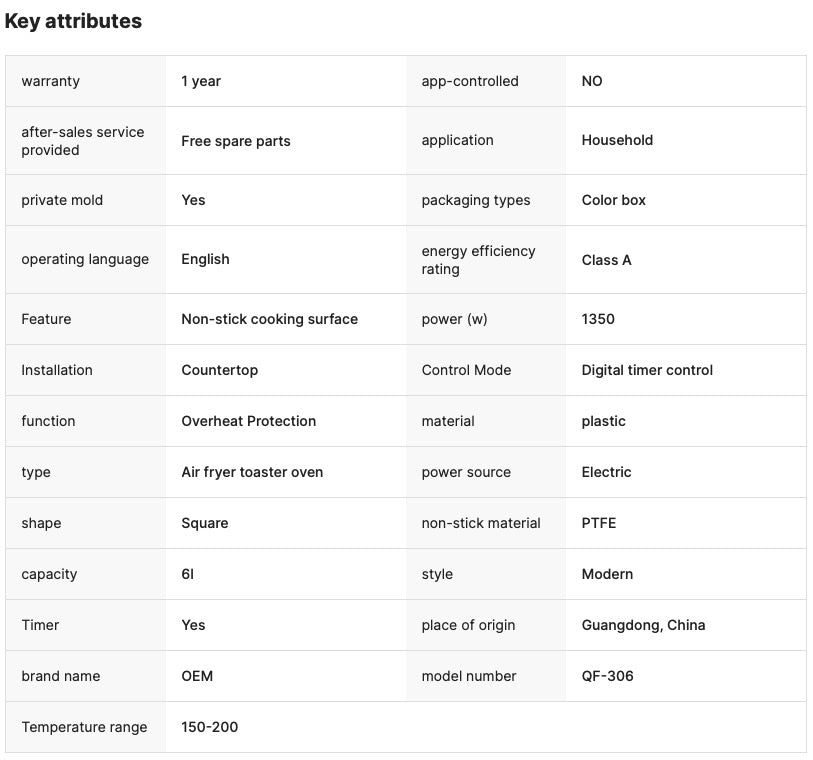Click the "PTFE" non-stick material value
The image size is (813, 760).
[x=601, y=523]
